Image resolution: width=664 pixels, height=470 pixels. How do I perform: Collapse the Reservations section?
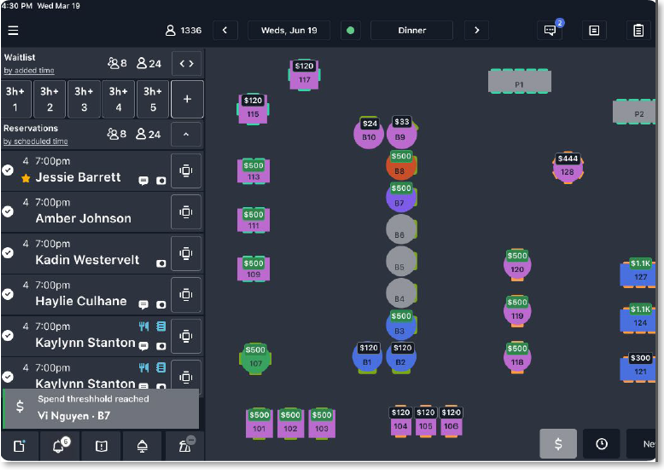tap(186, 135)
